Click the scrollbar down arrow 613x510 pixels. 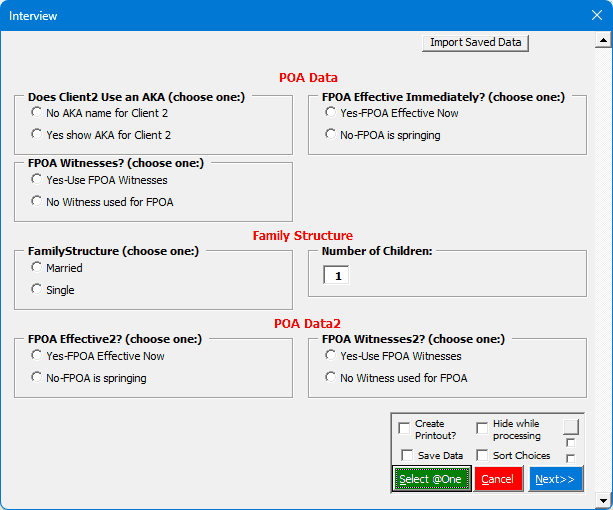click(x=603, y=499)
